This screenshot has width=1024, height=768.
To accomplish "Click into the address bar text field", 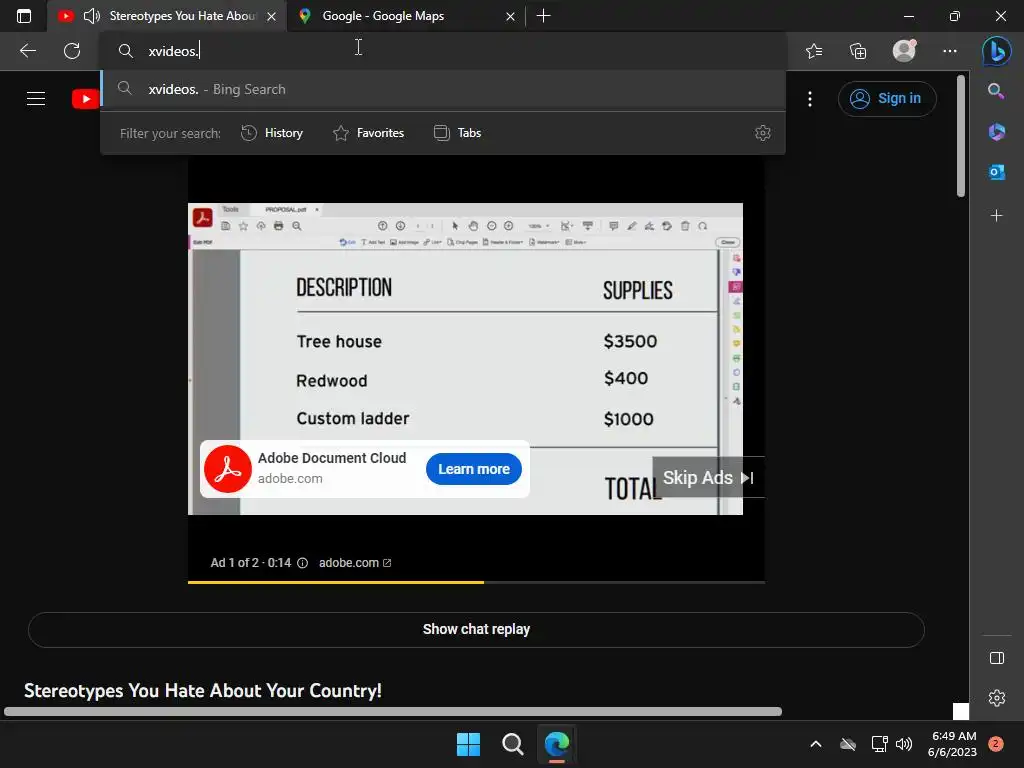I will [x=443, y=51].
